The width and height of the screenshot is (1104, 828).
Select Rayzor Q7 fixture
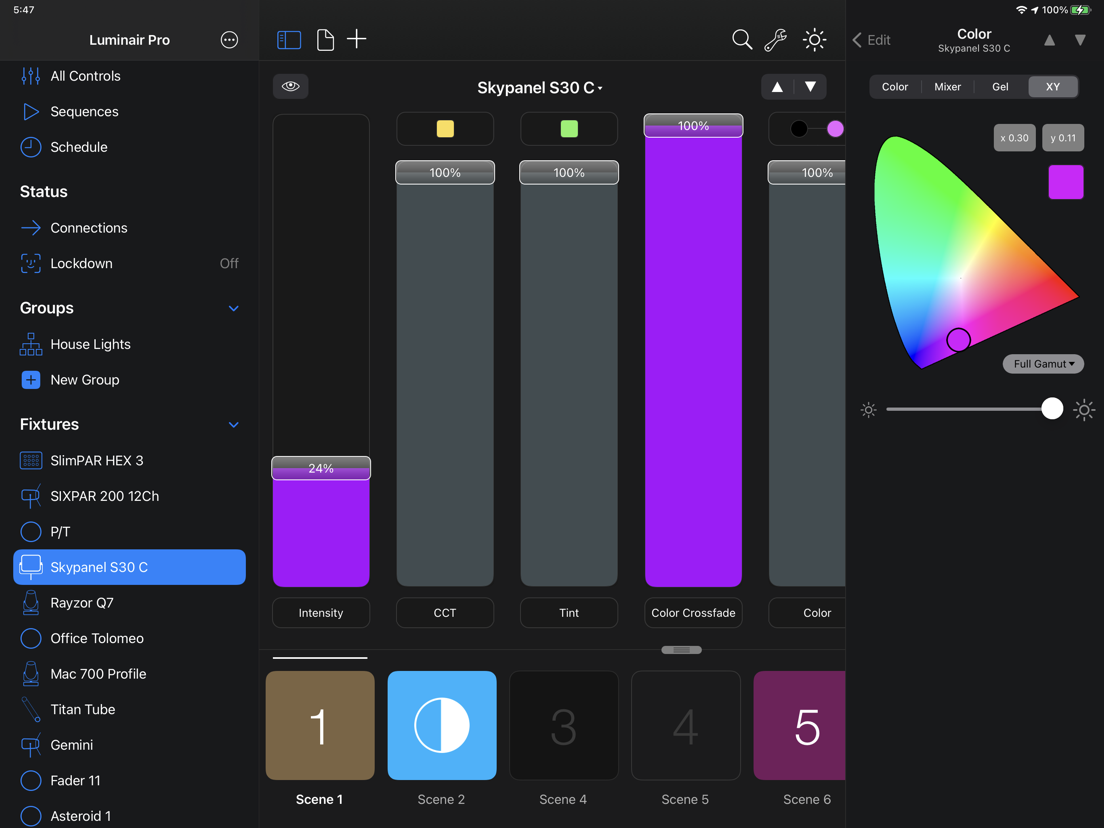pos(130,603)
